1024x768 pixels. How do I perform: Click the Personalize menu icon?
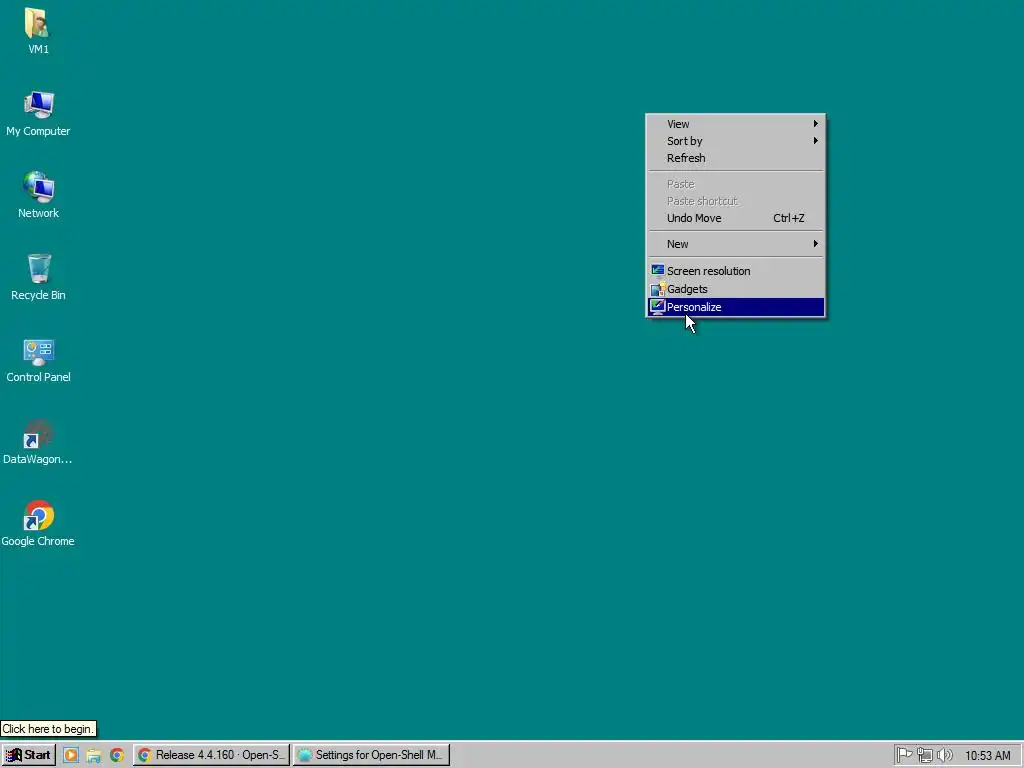point(658,307)
